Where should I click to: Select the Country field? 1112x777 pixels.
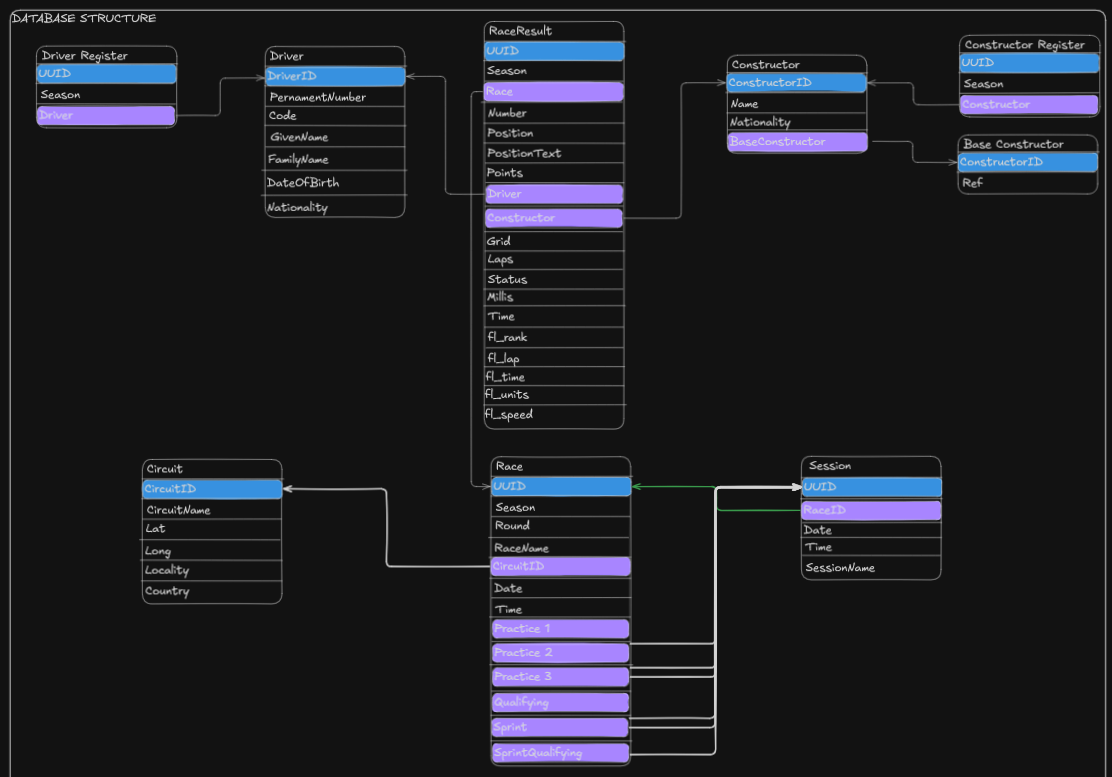coord(212,591)
